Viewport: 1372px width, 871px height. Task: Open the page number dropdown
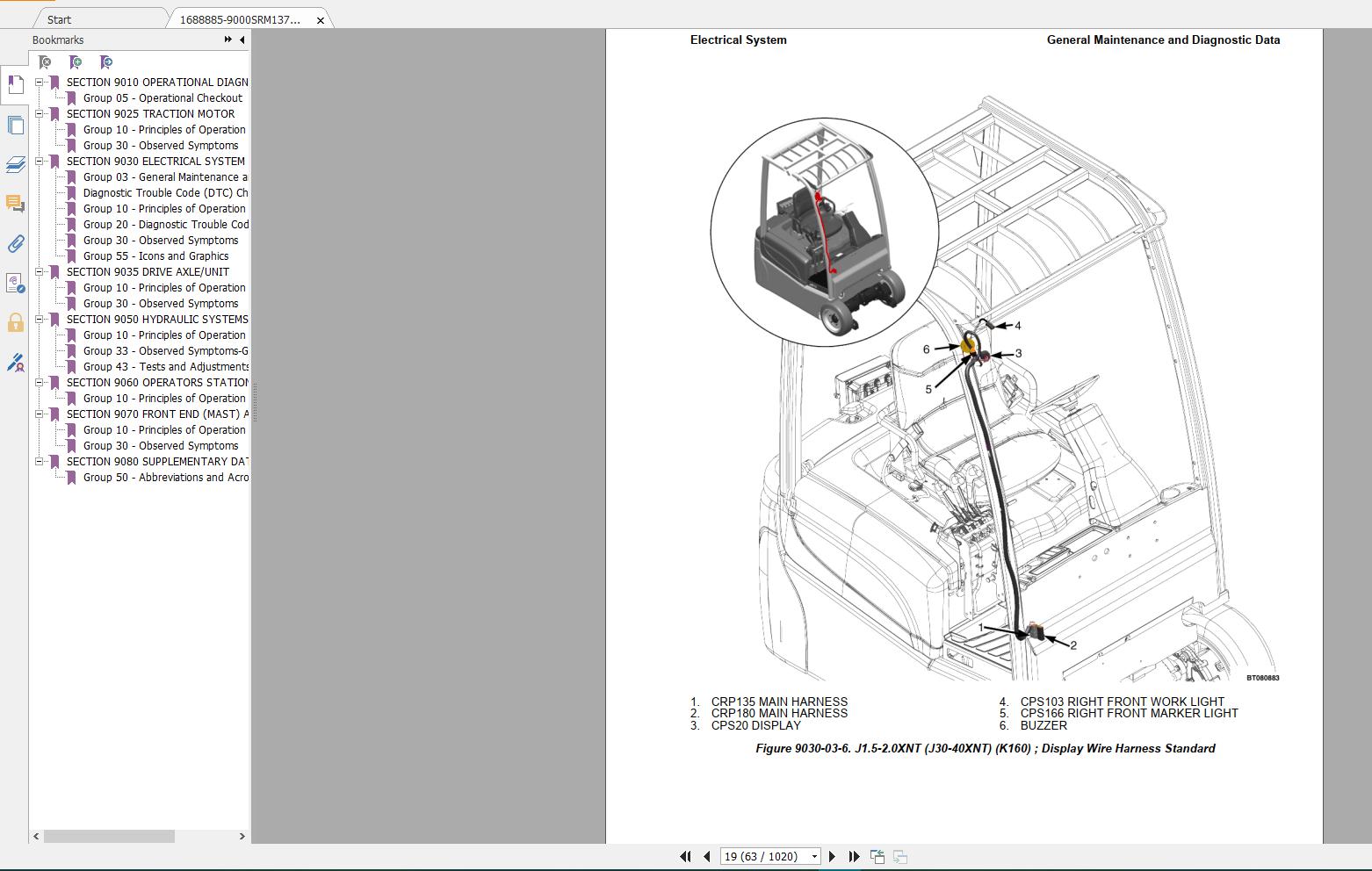[814, 856]
